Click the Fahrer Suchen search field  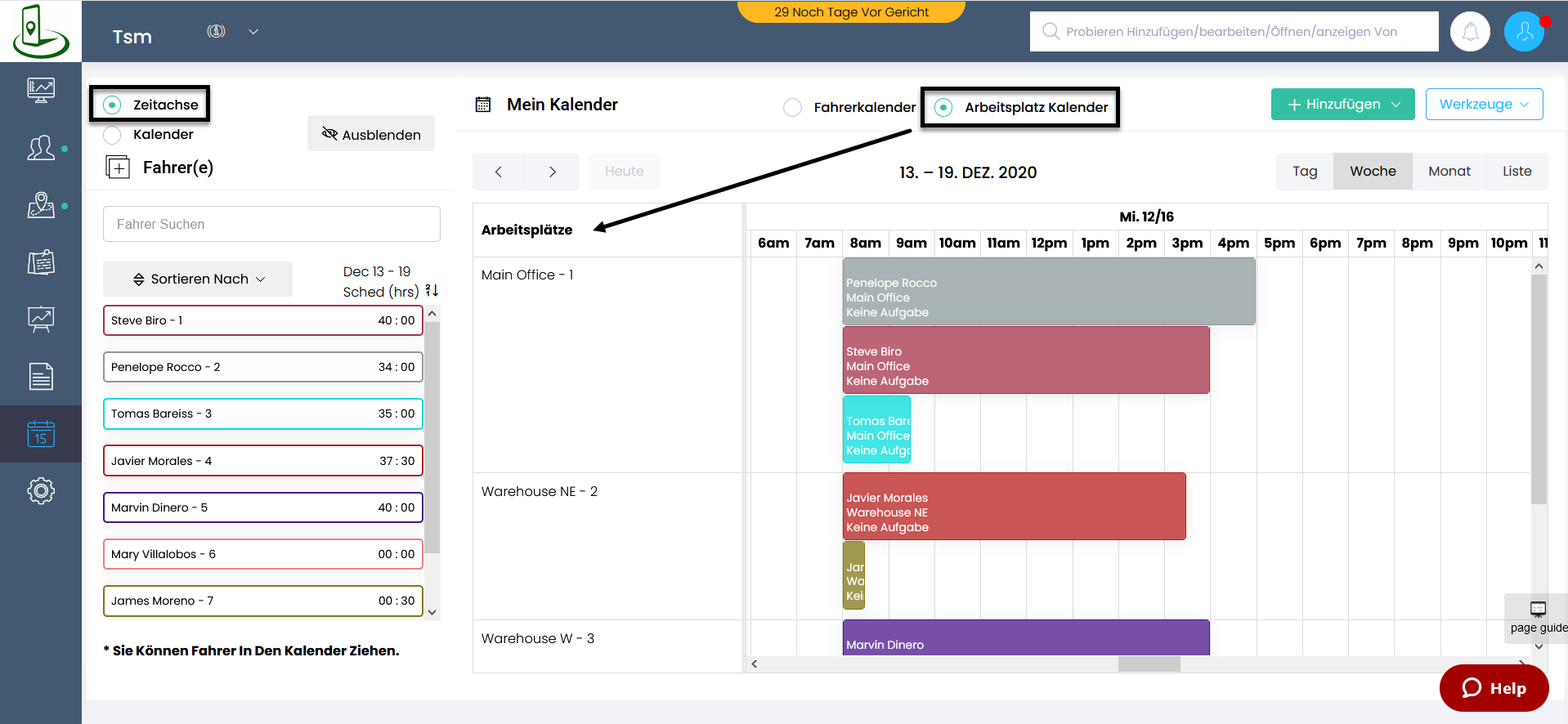pos(271,224)
